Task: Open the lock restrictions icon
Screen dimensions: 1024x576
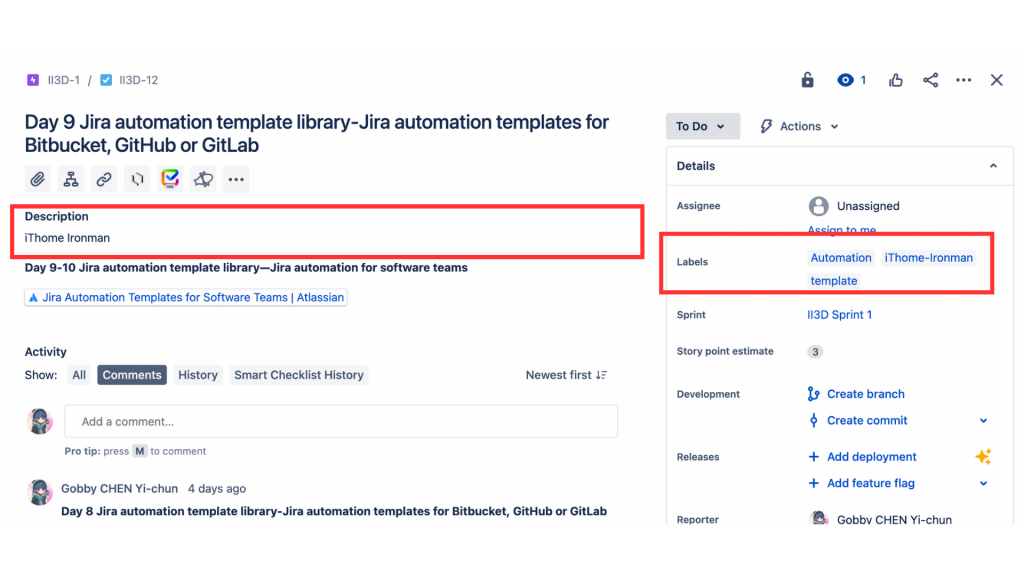Action: 807,80
